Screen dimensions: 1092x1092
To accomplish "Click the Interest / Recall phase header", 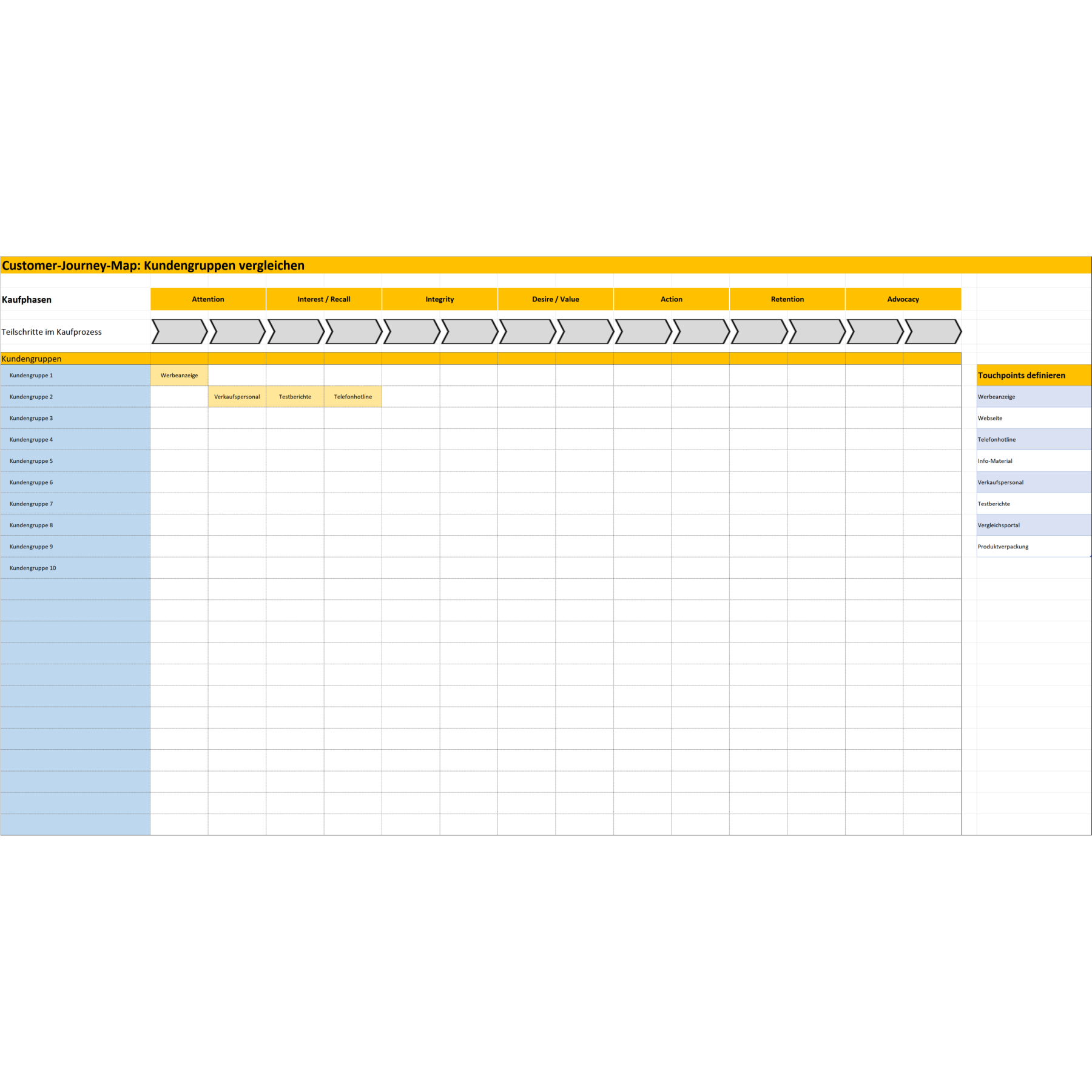I will click(324, 299).
